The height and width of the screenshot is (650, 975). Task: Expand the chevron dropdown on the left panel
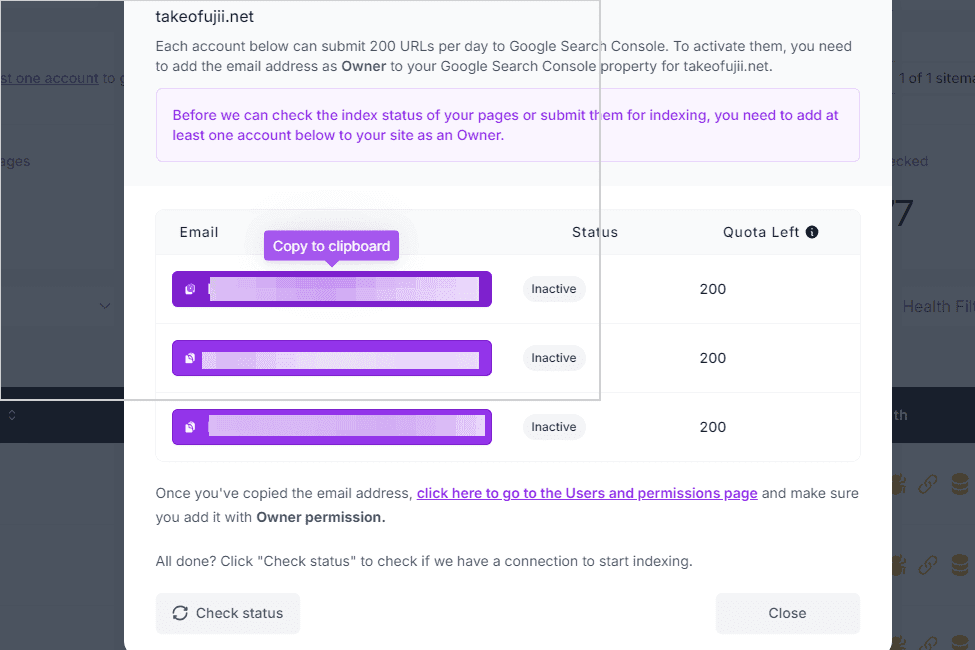(105, 305)
